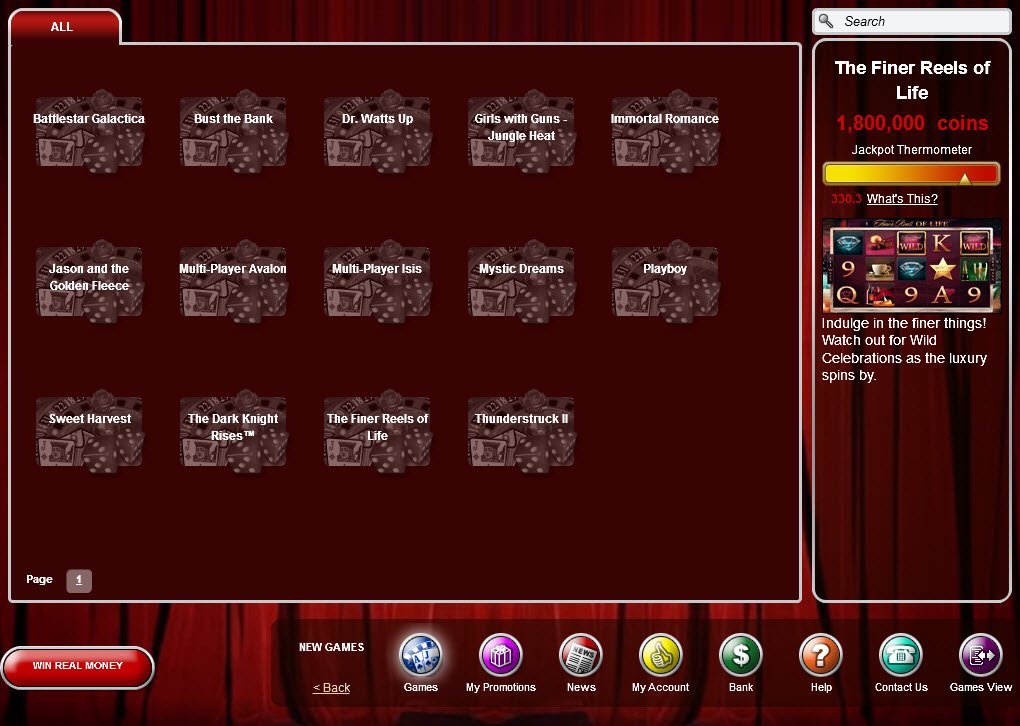Launch the Multi-Player Avalon game
The height and width of the screenshot is (726, 1020).
pyautogui.click(x=233, y=282)
